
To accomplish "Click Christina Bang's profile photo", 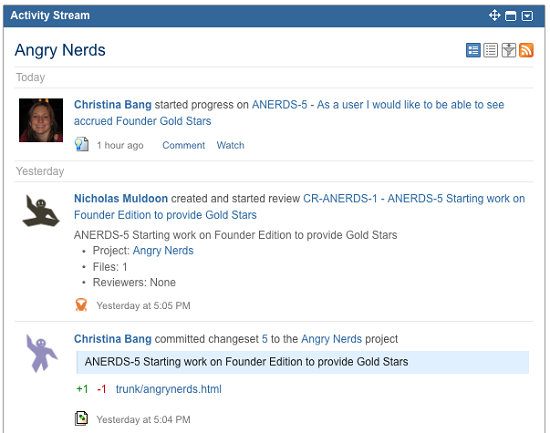I will point(41,120).
